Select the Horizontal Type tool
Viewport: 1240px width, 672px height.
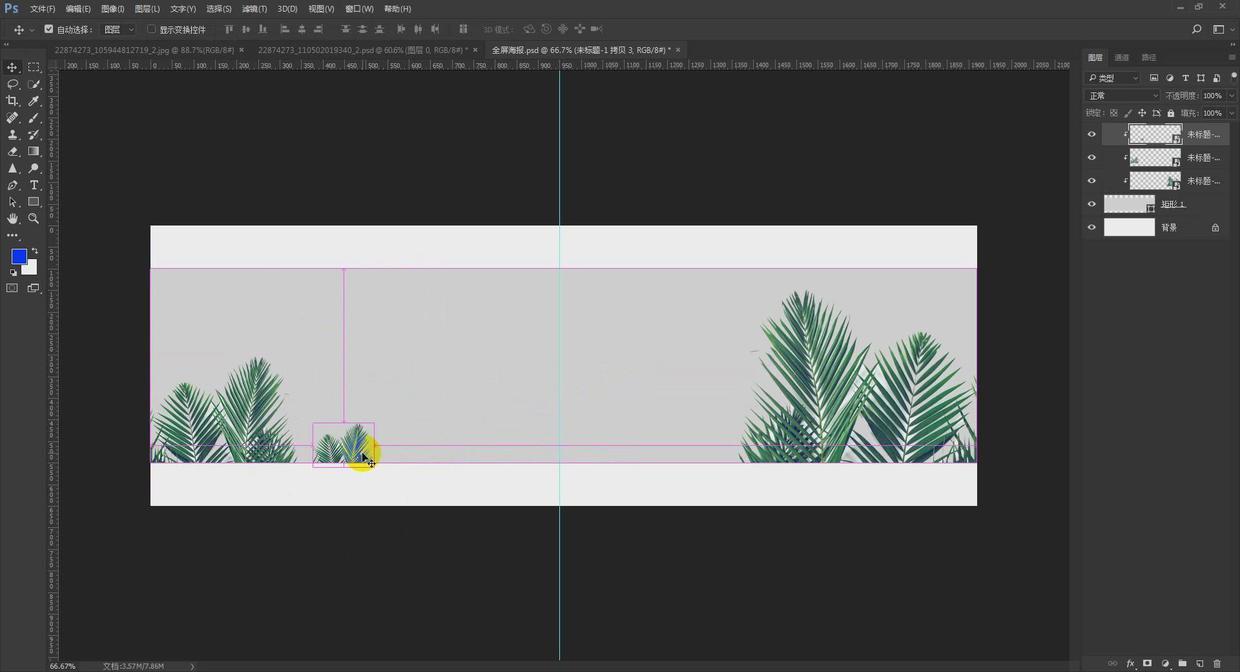coord(34,185)
